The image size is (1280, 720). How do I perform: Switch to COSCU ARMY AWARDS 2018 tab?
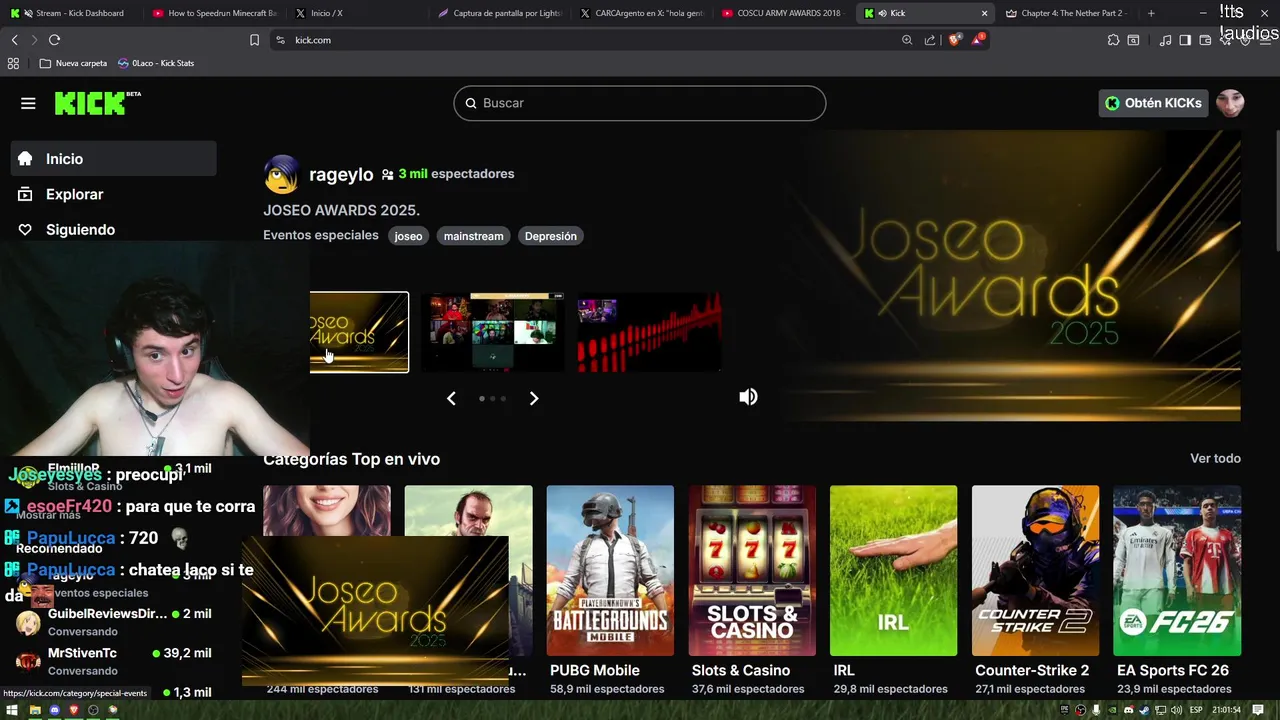point(783,13)
